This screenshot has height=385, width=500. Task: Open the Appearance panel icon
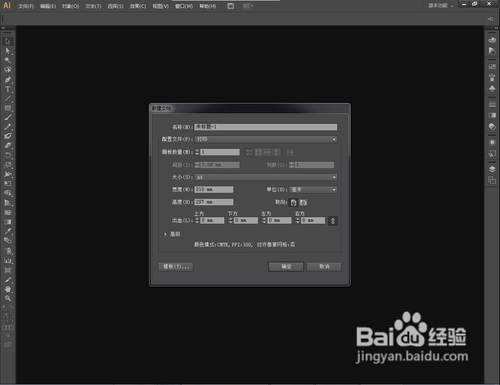(x=492, y=142)
